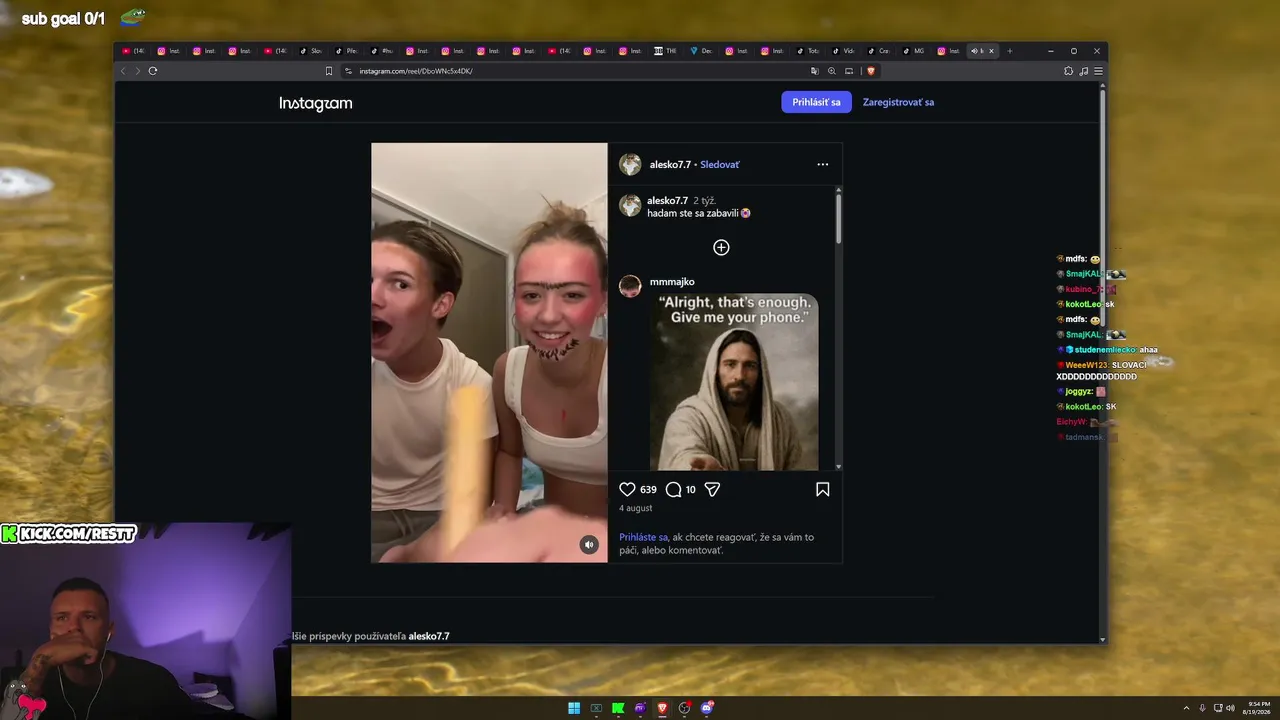Save the reel with the bookmark icon
Image resolution: width=1280 pixels, height=720 pixels.
point(822,489)
